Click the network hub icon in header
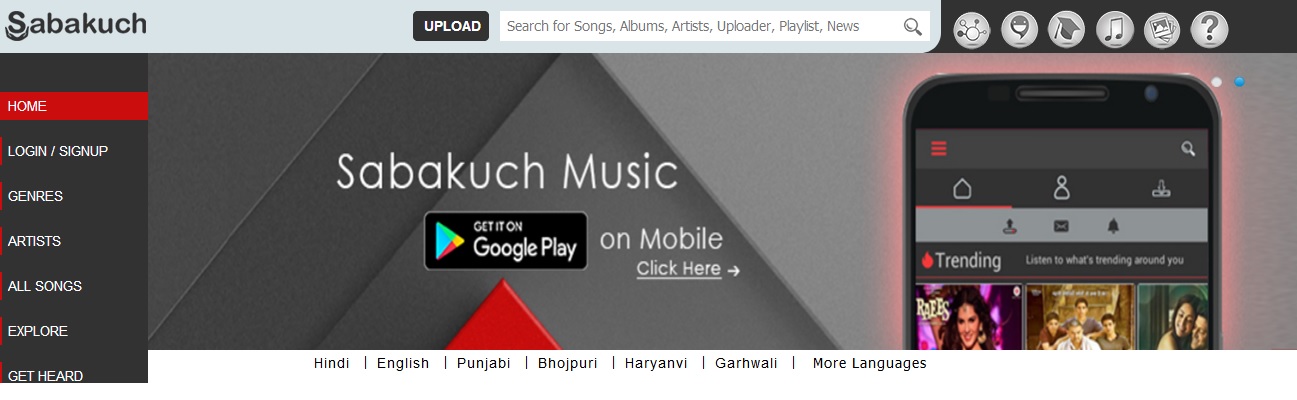 (x=971, y=29)
